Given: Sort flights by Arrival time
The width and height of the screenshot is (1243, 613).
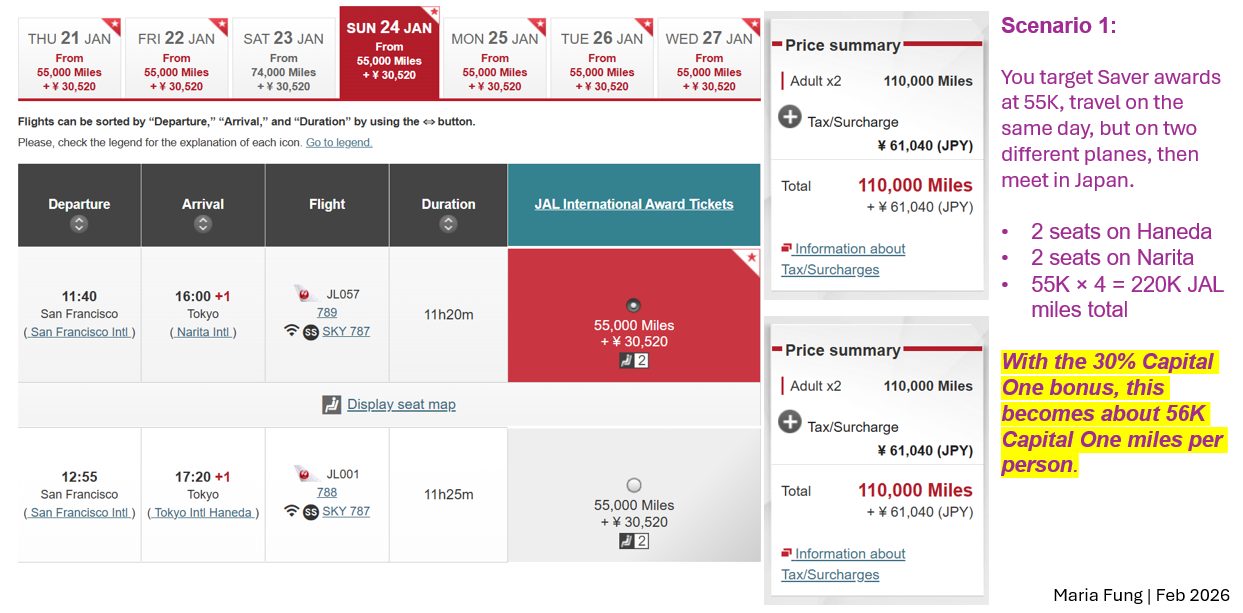Looking at the screenshot, I should [203, 225].
